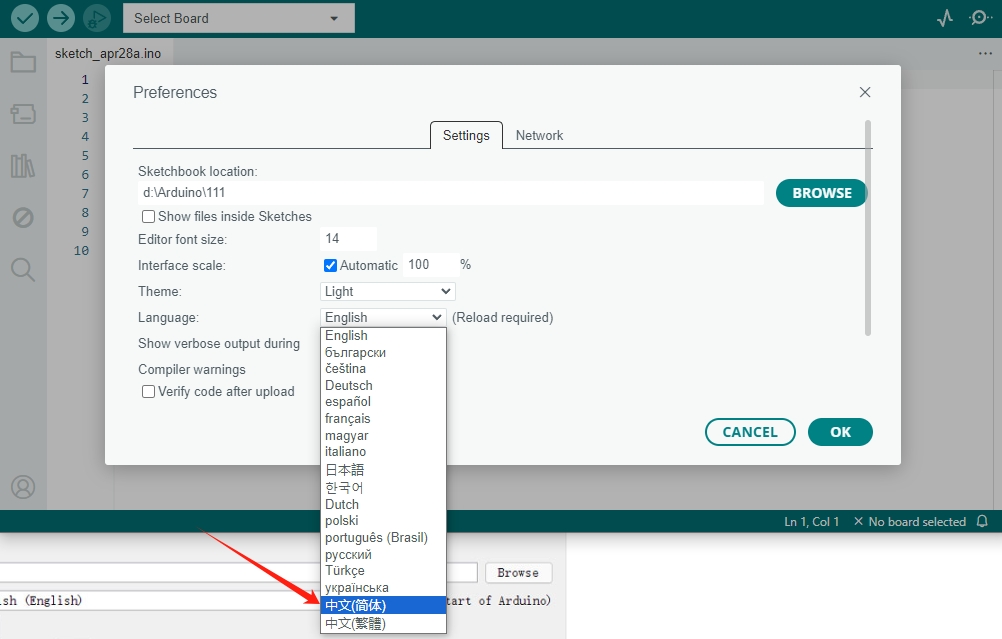Choose español in language list
Image resolution: width=1002 pixels, height=639 pixels.
[x=383, y=402]
